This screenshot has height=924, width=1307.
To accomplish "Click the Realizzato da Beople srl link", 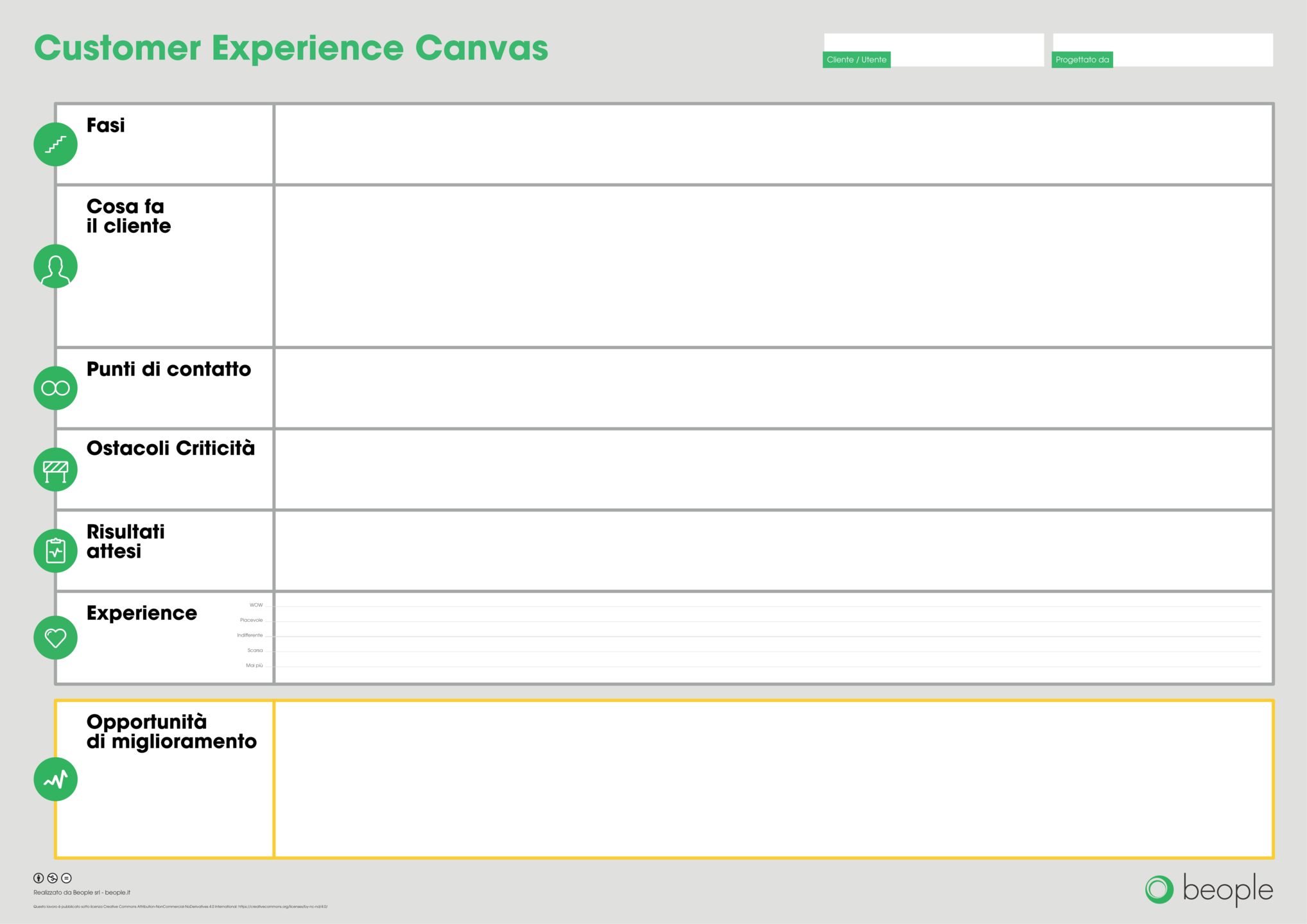I will pyautogui.click(x=82, y=893).
